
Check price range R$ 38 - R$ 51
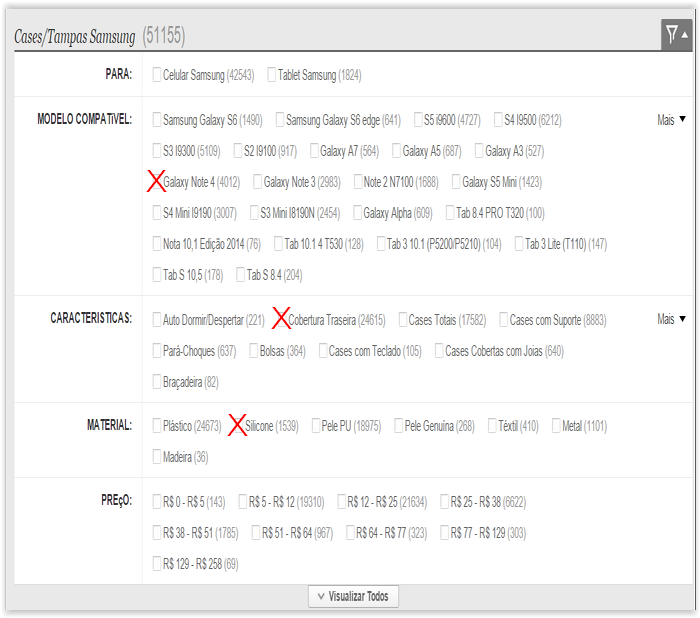tap(157, 533)
